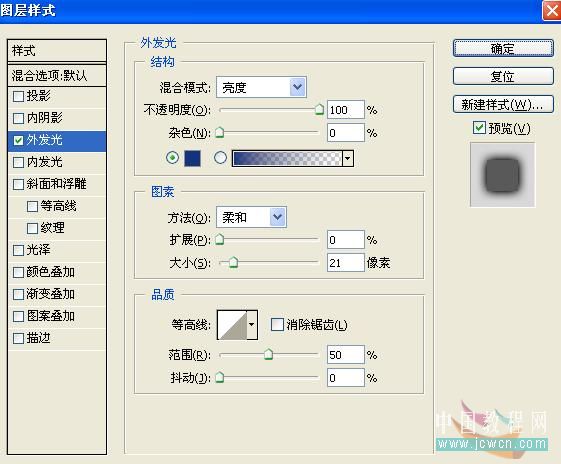Click the 大小 size slider handle
The width and height of the screenshot is (561, 464).
233,262
